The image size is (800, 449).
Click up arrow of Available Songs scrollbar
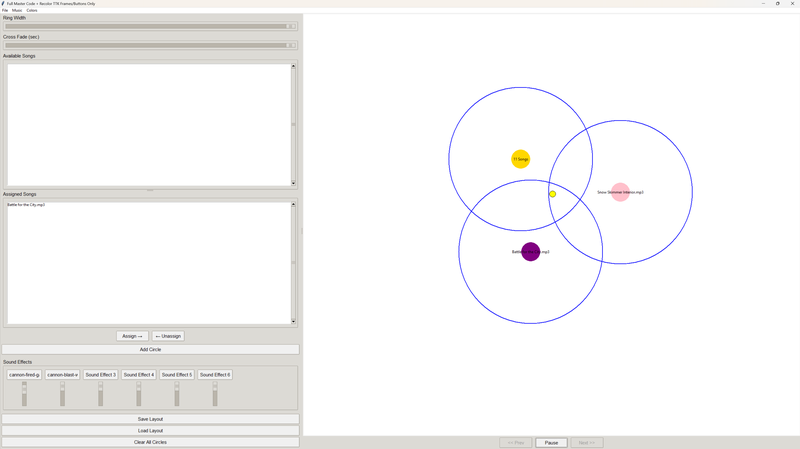(293, 66)
